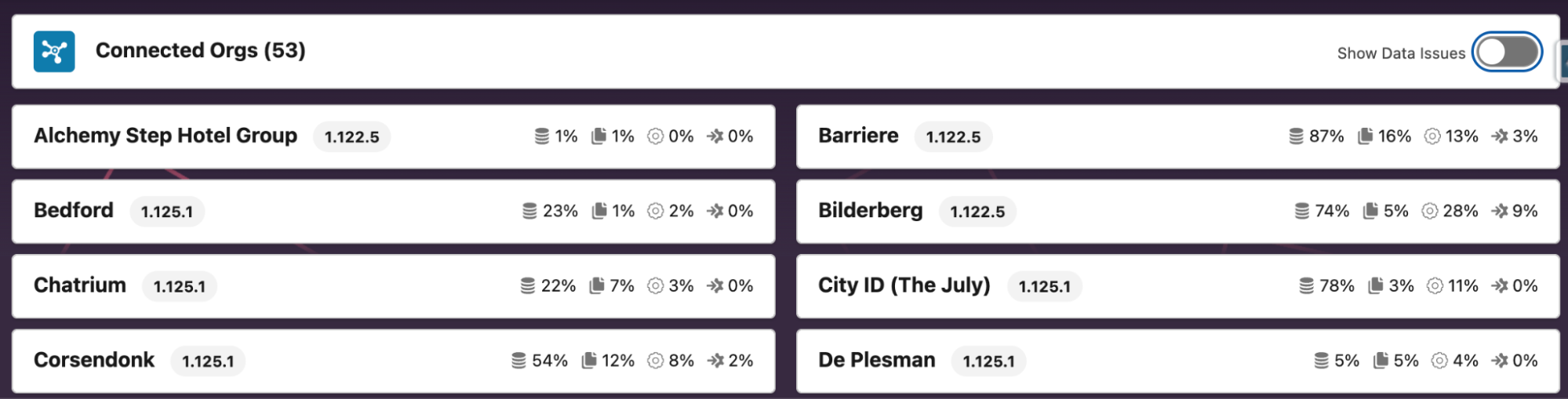The height and width of the screenshot is (399, 1568).
Task: Click the database icon in Chatrium row
Action: click(x=528, y=286)
